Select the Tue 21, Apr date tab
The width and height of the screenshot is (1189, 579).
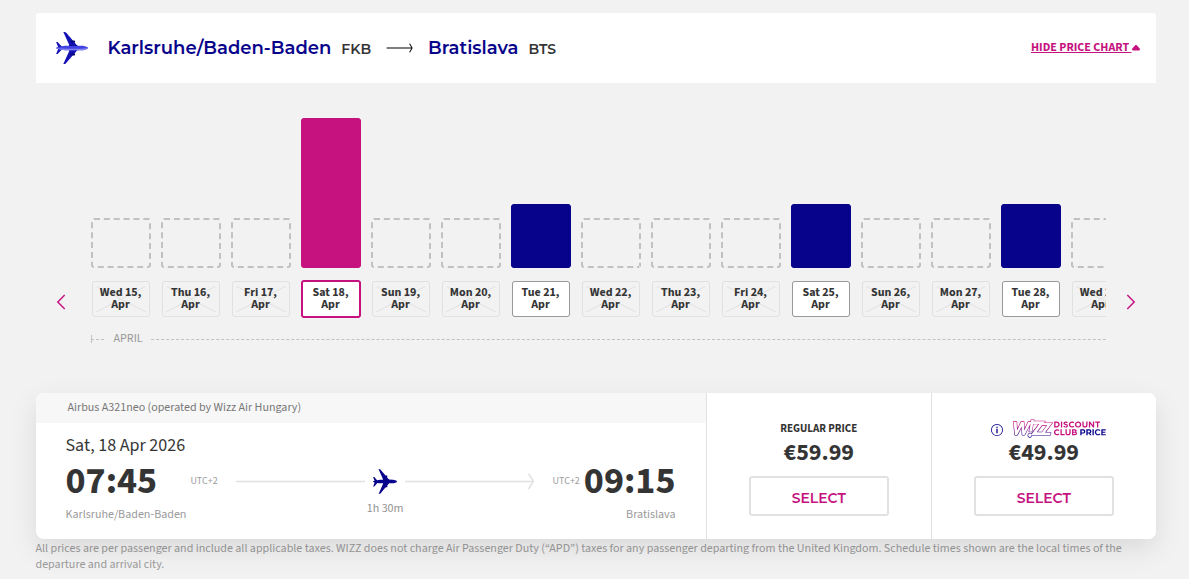[541, 299]
